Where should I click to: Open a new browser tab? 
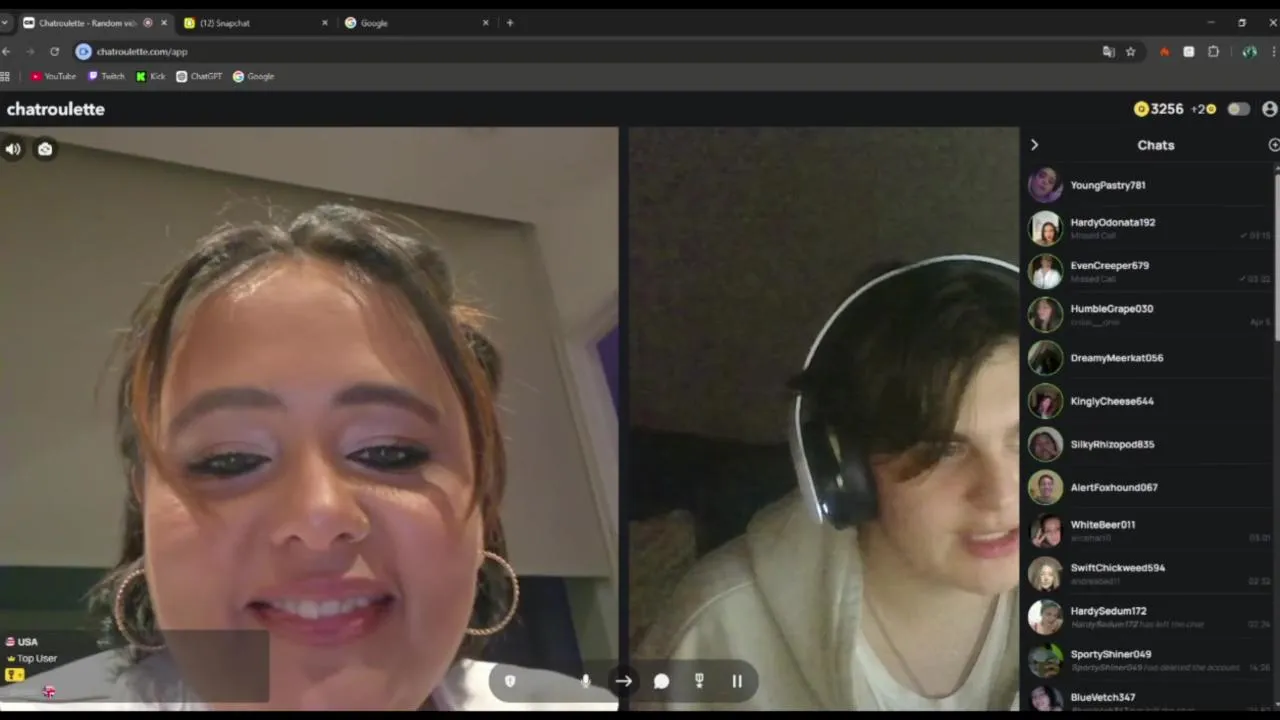click(x=510, y=23)
